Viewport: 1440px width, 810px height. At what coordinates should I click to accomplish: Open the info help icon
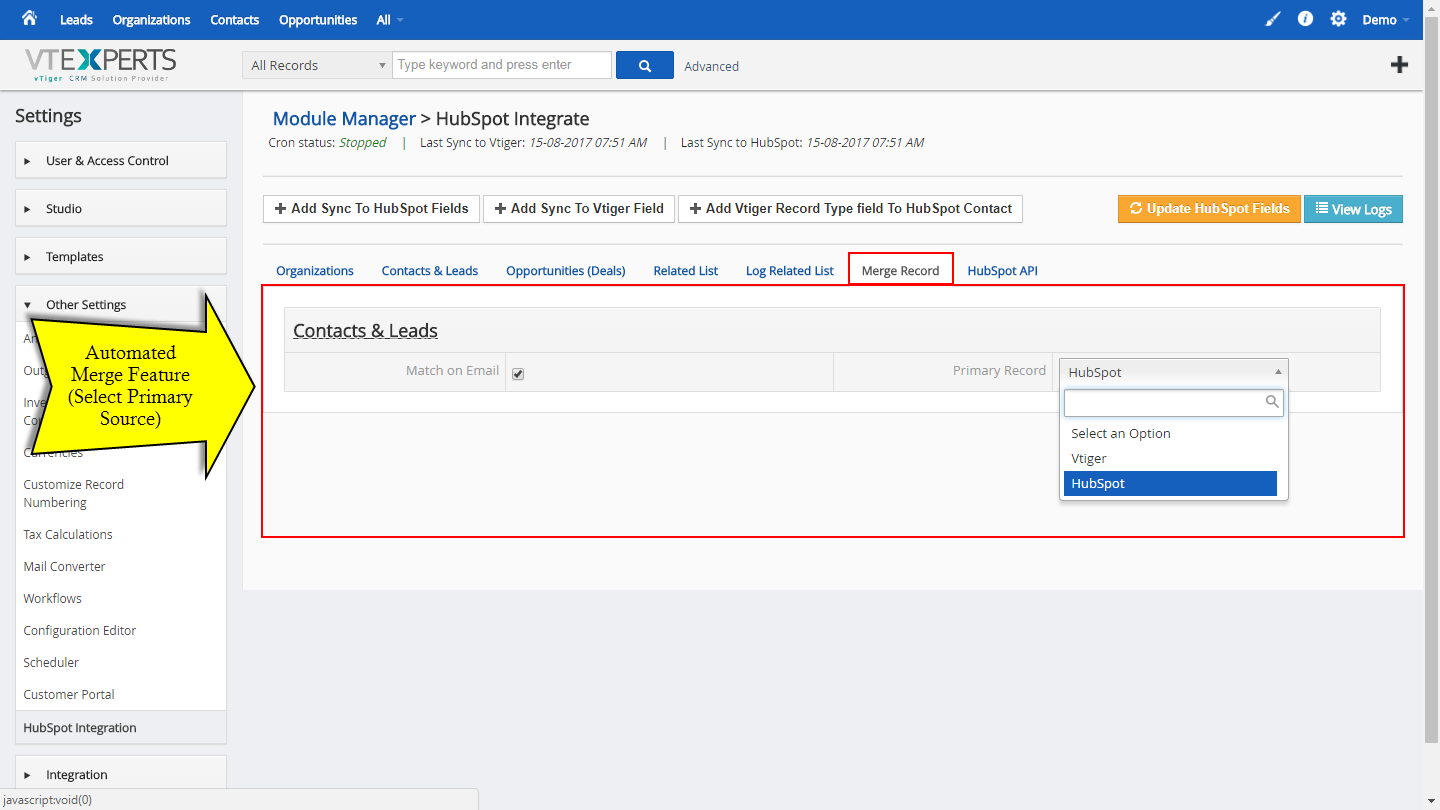tap(1305, 19)
